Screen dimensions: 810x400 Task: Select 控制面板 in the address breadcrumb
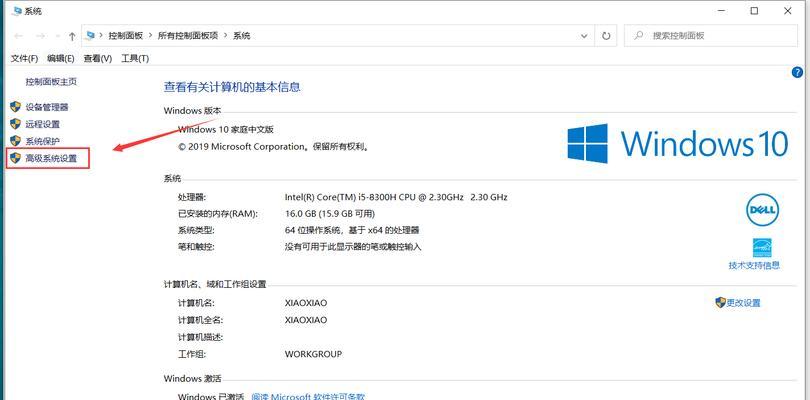pyautogui.click(x=126, y=36)
